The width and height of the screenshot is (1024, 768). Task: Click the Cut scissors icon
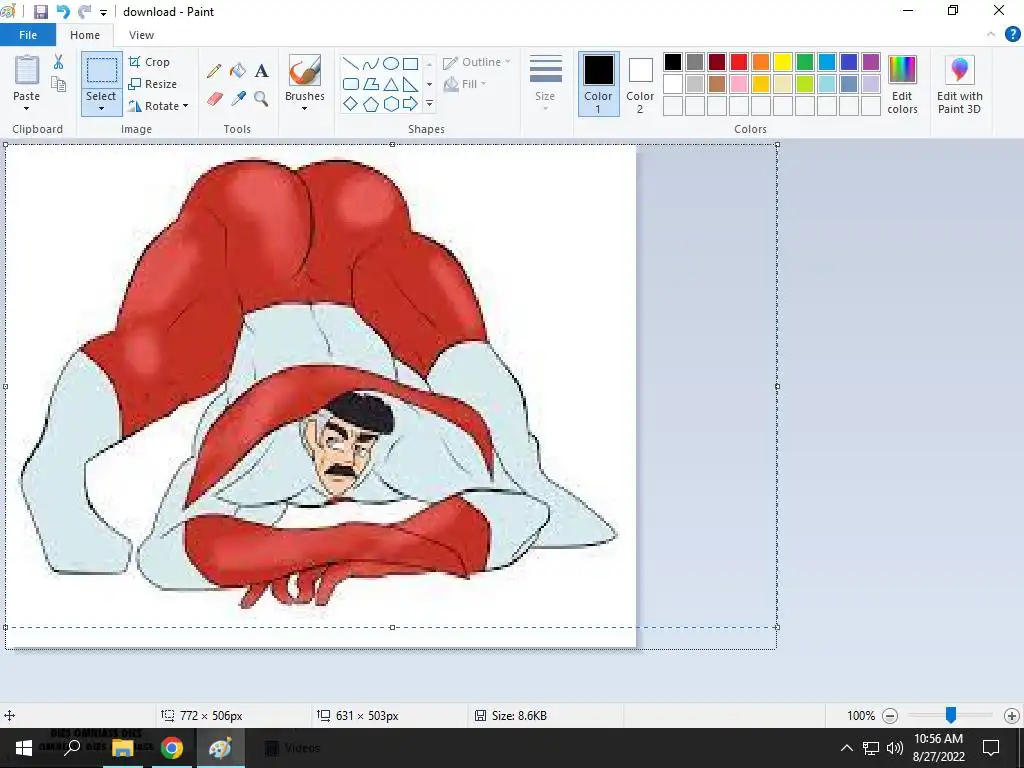(58, 62)
